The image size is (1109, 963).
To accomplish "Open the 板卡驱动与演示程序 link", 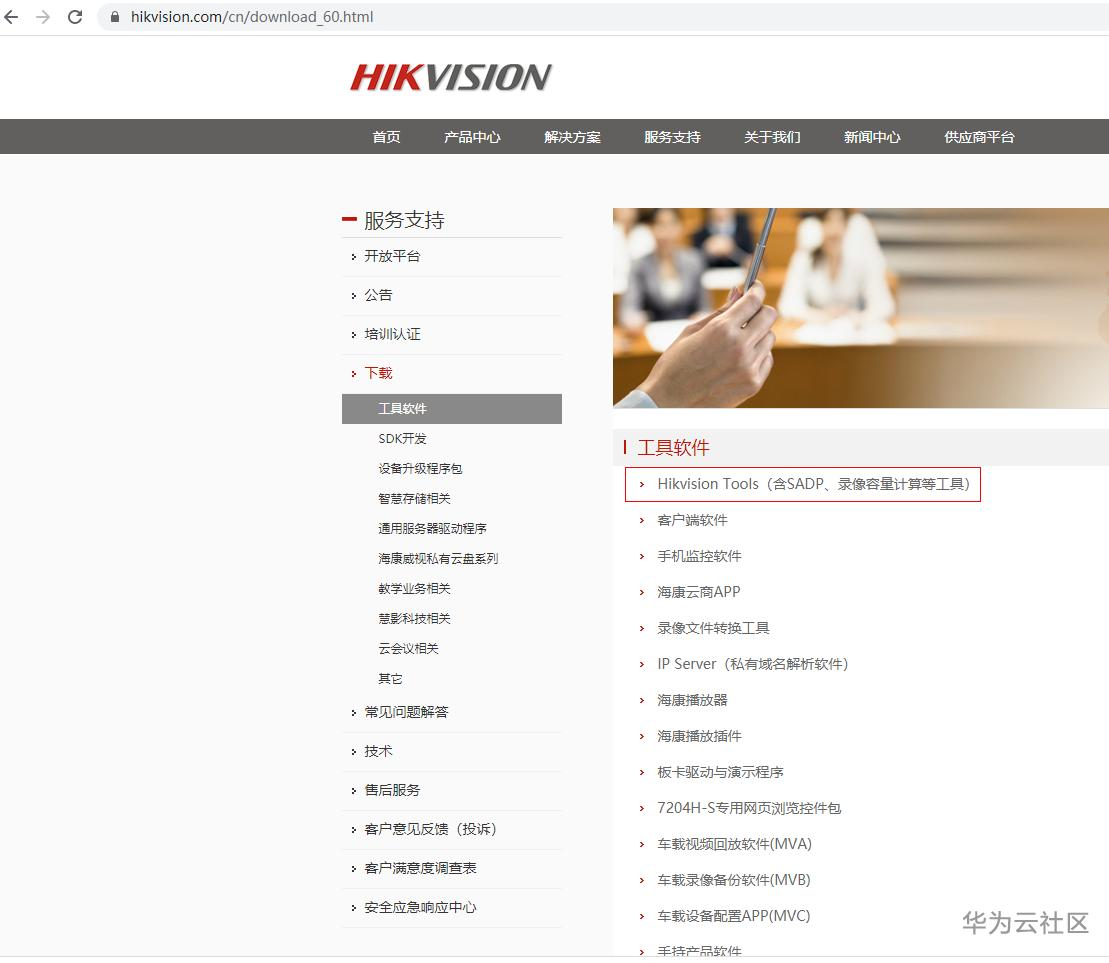I will pos(721,772).
